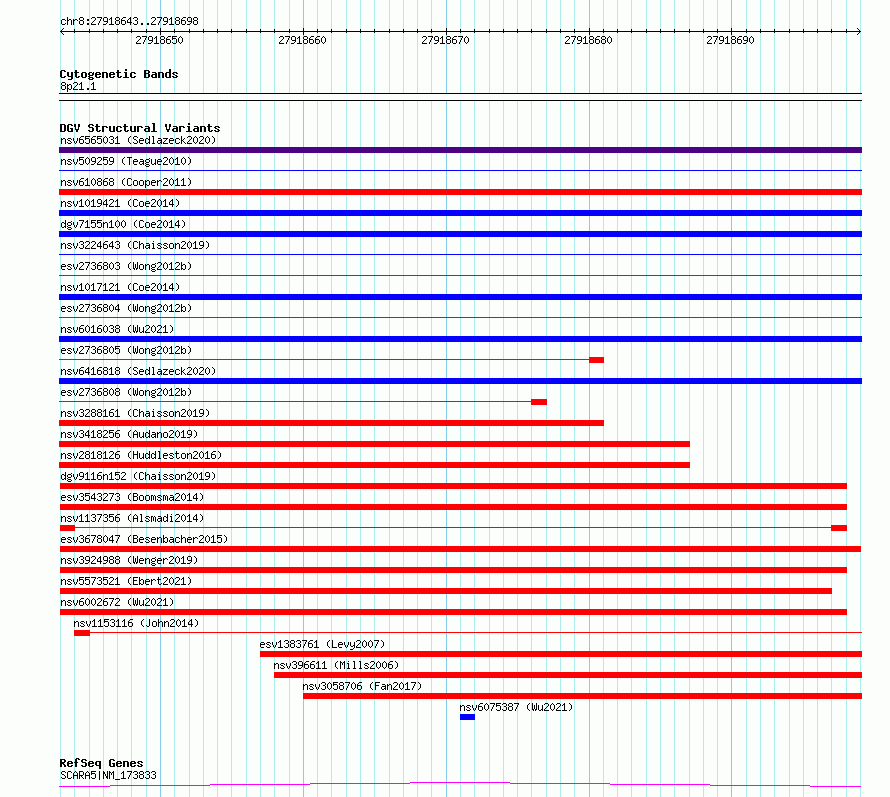Open the RefSeq Genes track title
Image resolution: width=890 pixels, height=797 pixels.
[x=101, y=763]
